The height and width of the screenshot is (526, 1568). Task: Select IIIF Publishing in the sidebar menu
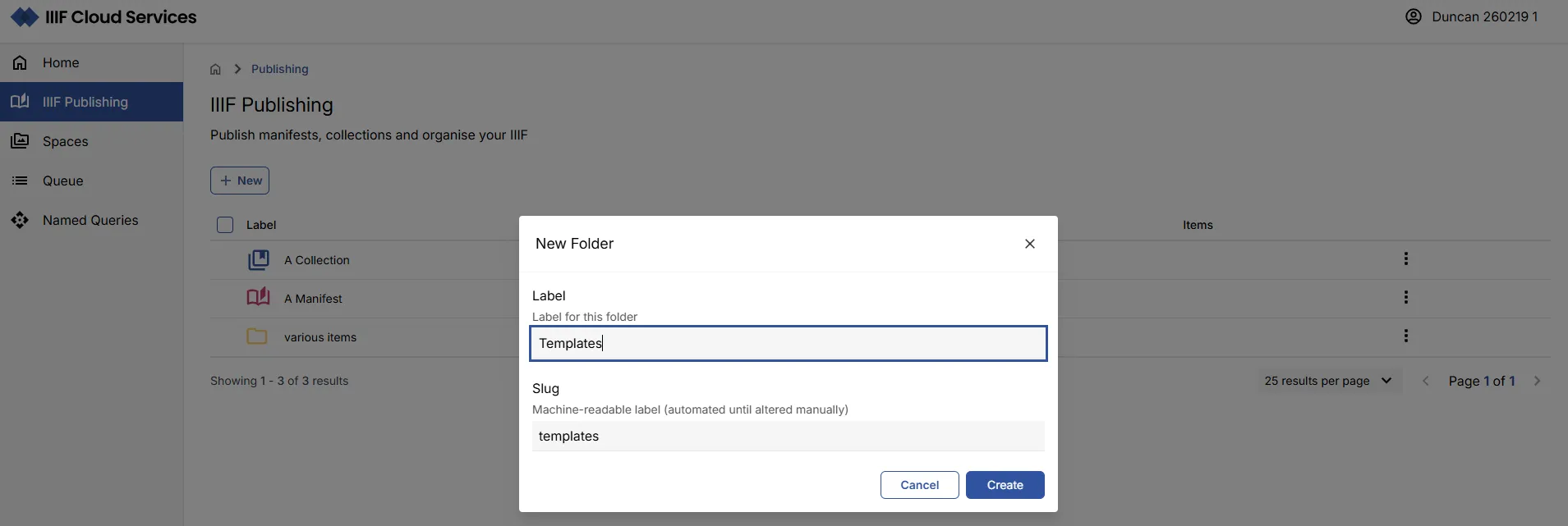[x=91, y=102]
